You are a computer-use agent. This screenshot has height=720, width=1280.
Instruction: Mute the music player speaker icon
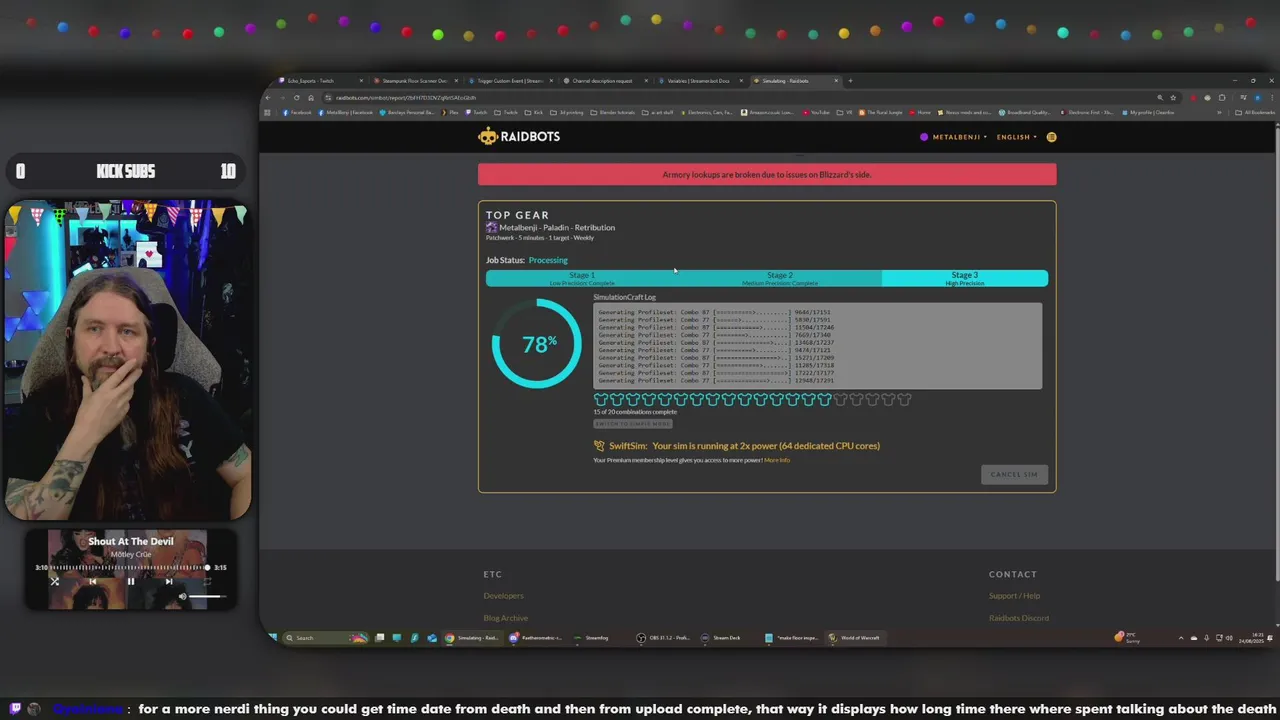pos(182,597)
